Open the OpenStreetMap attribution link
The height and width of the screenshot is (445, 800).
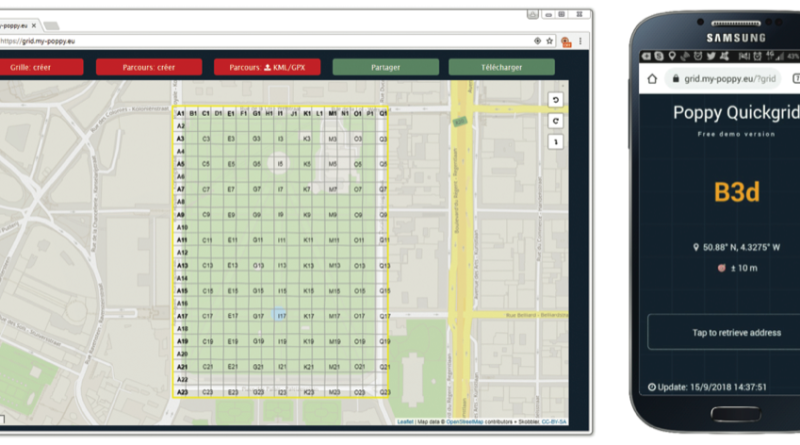click(x=465, y=422)
